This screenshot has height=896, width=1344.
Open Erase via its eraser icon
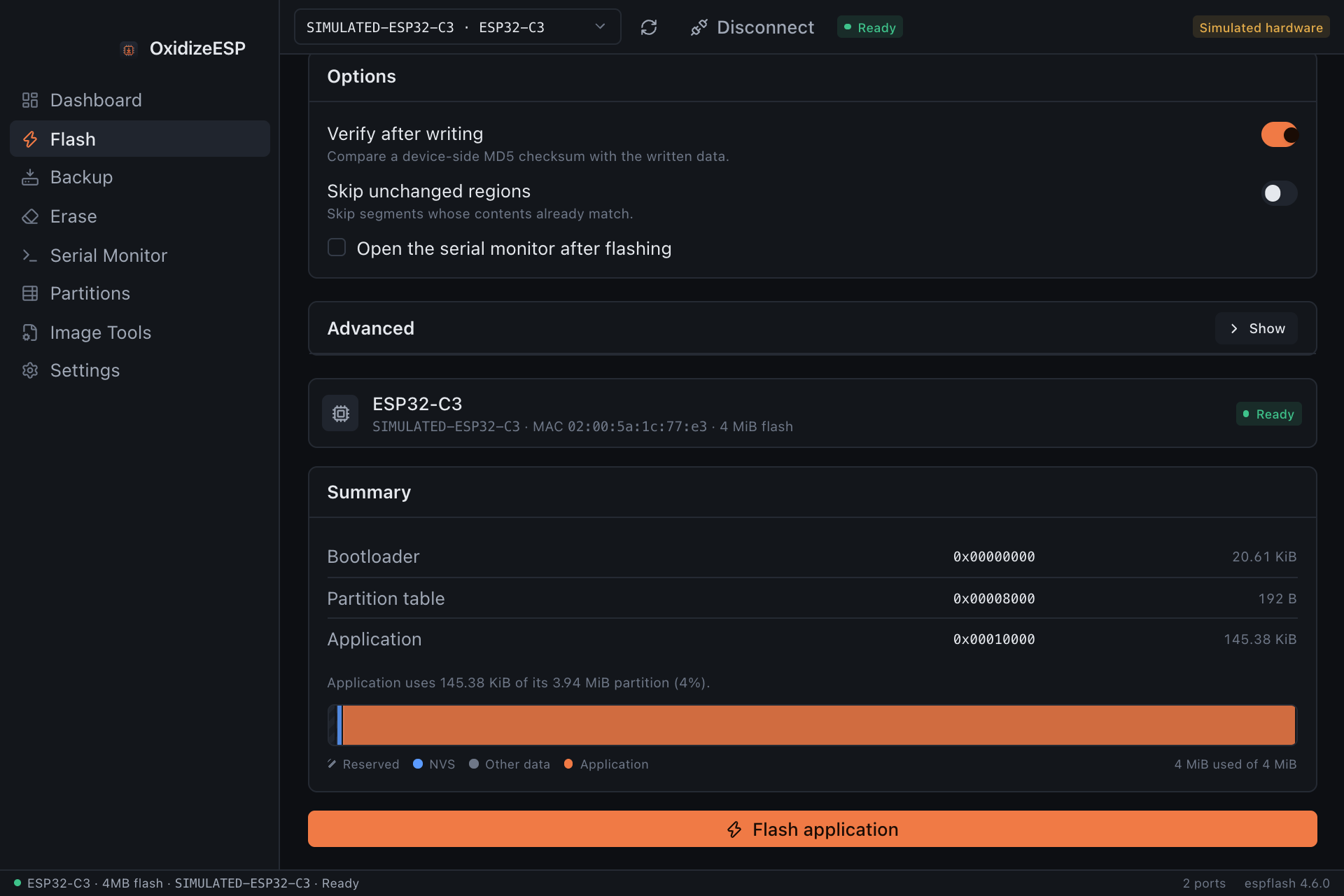point(30,216)
